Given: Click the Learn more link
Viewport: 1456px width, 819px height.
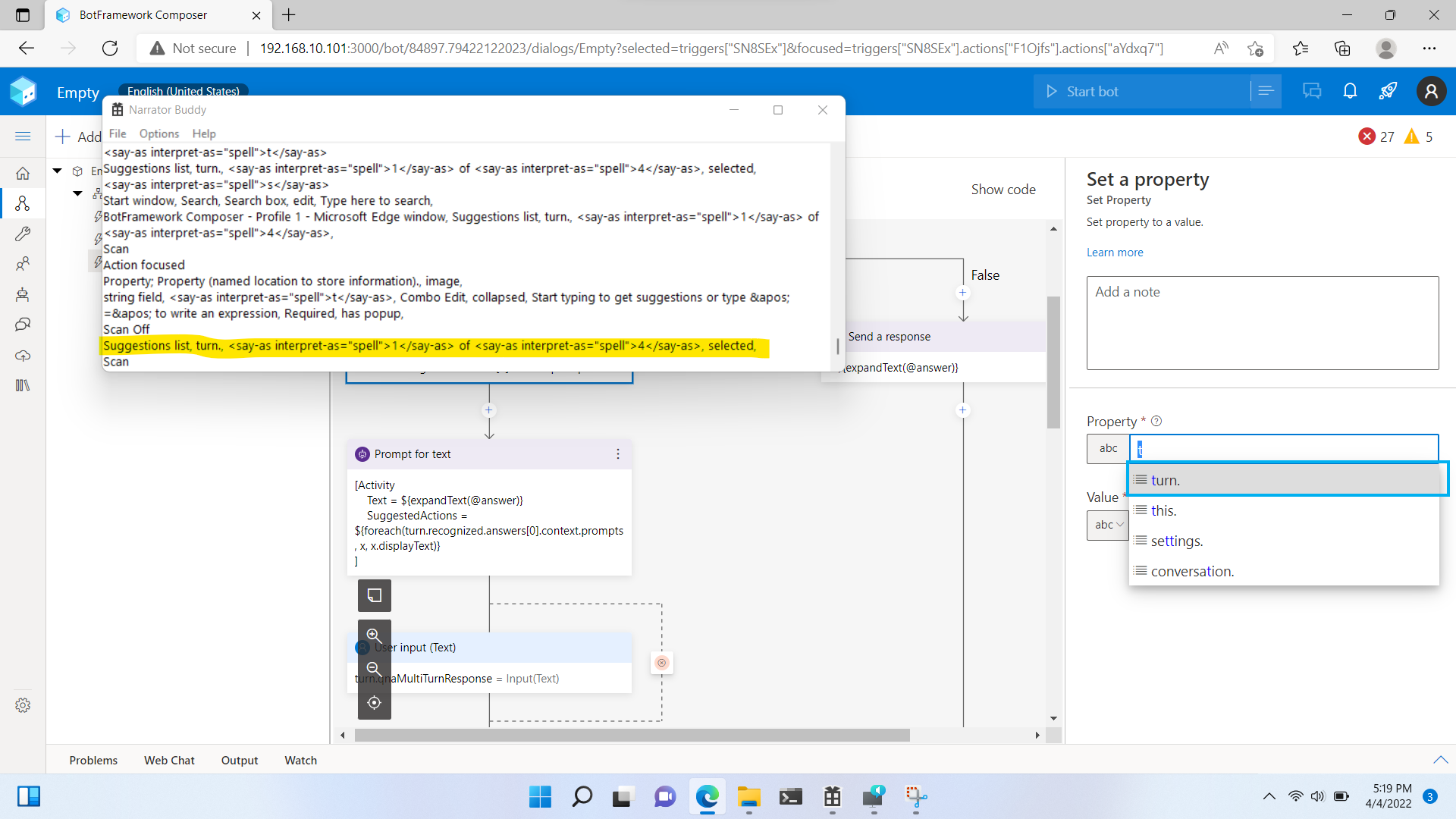Looking at the screenshot, I should point(1114,253).
